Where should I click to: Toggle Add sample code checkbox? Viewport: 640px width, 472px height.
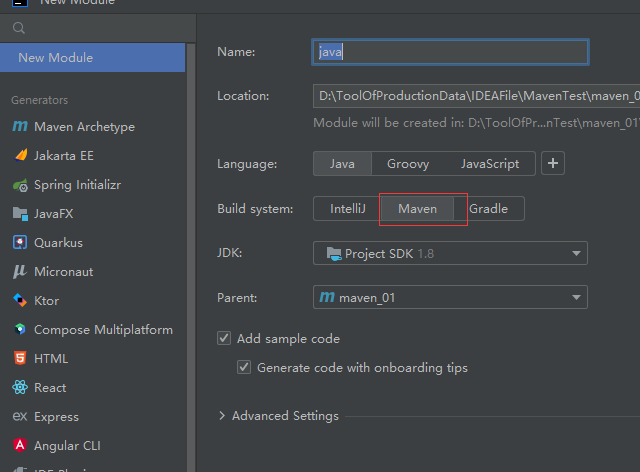click(x=224, y=338)
